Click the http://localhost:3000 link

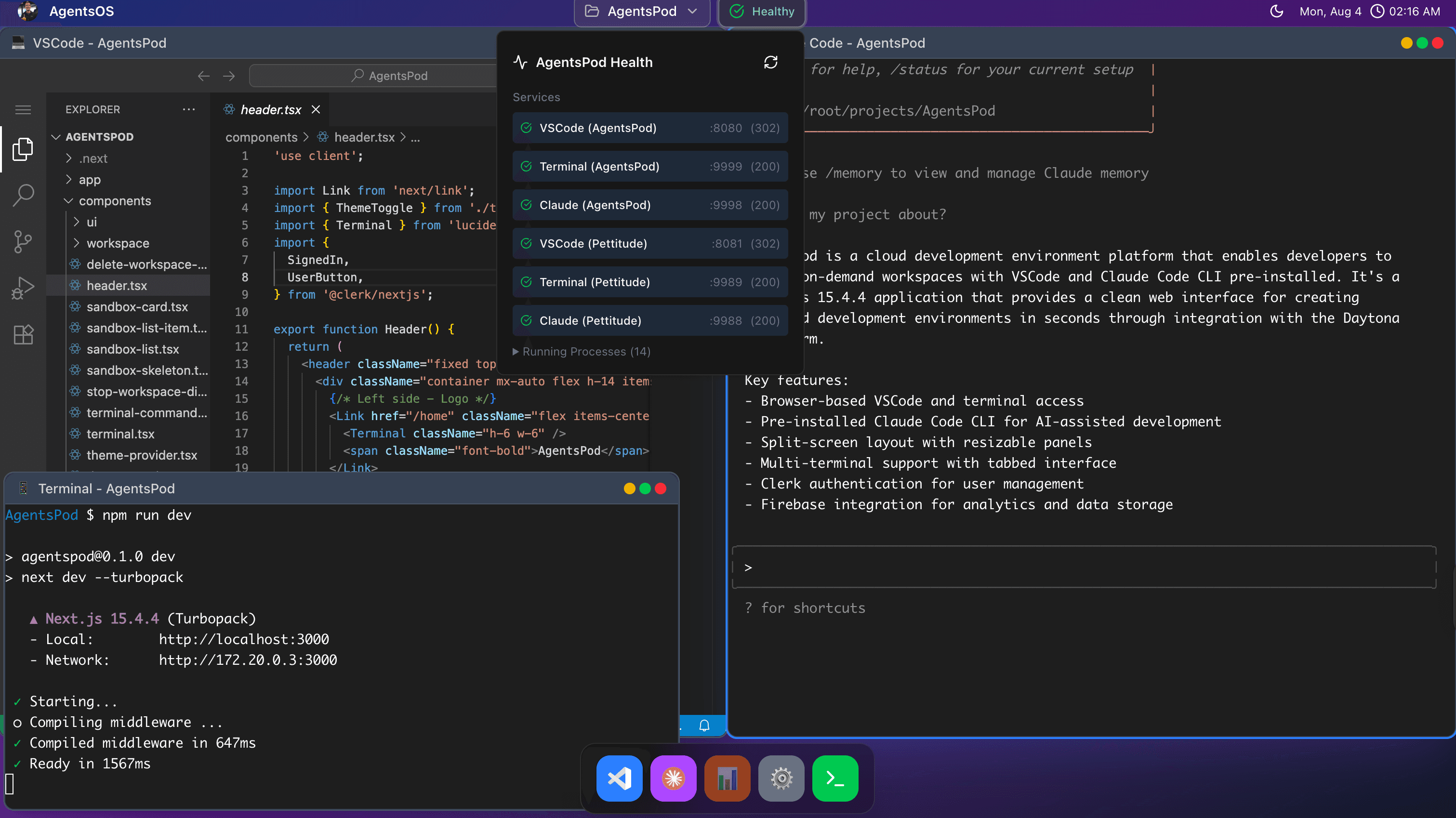click(x=244, y=639)
